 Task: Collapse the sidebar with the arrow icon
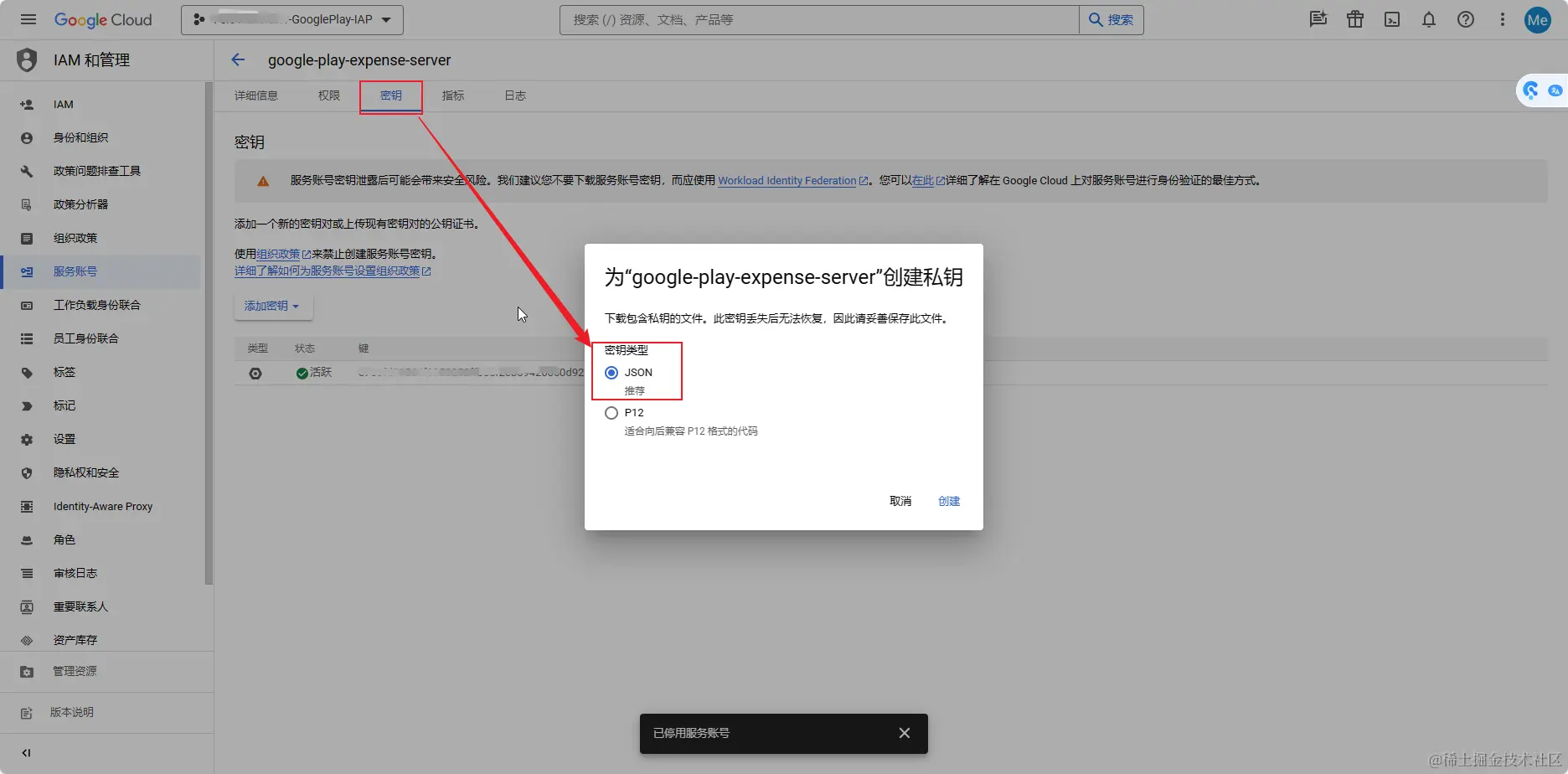point(27,753)
